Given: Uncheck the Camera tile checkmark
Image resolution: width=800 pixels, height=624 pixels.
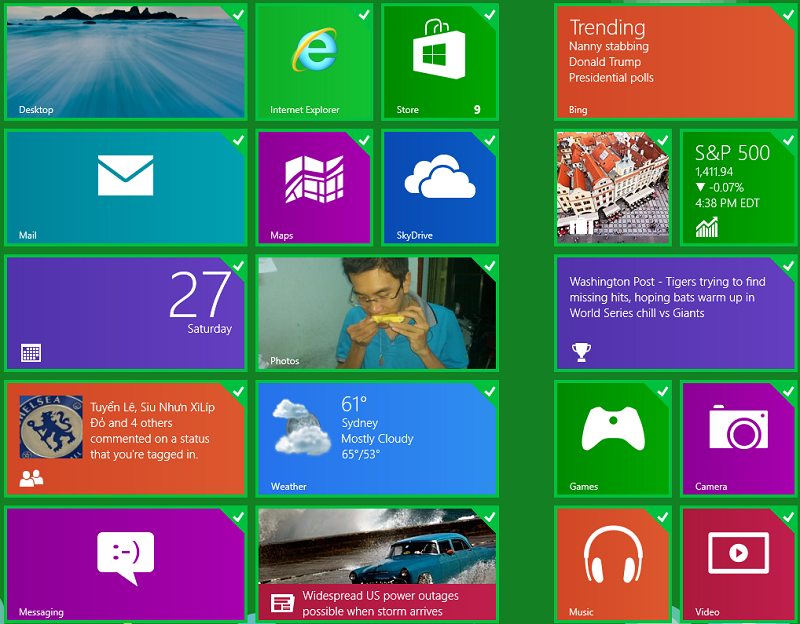Looking at the screenshot, I should tap(788, 391).
